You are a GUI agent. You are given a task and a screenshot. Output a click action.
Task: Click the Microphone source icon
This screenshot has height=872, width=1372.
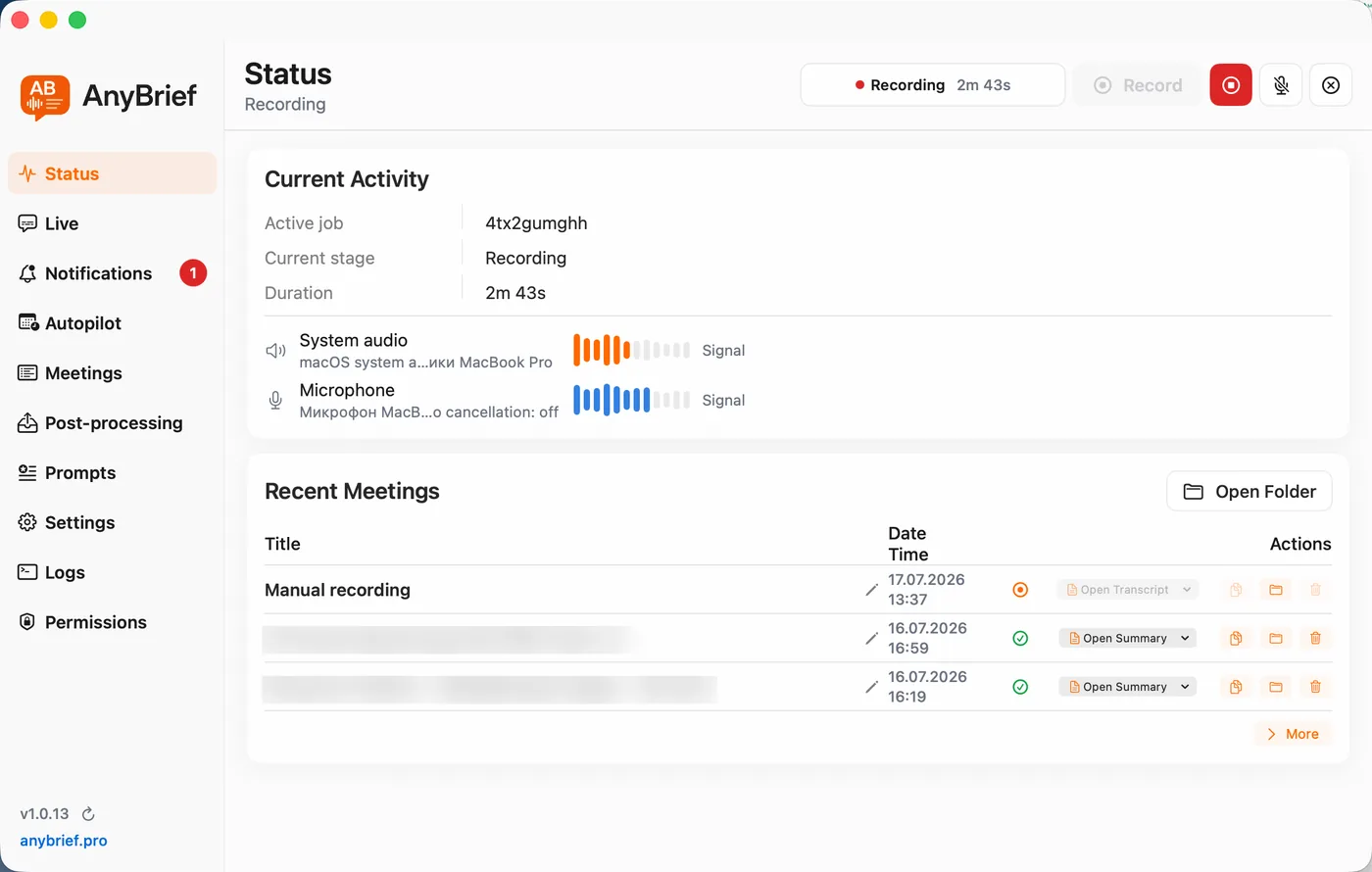[276, 400]
